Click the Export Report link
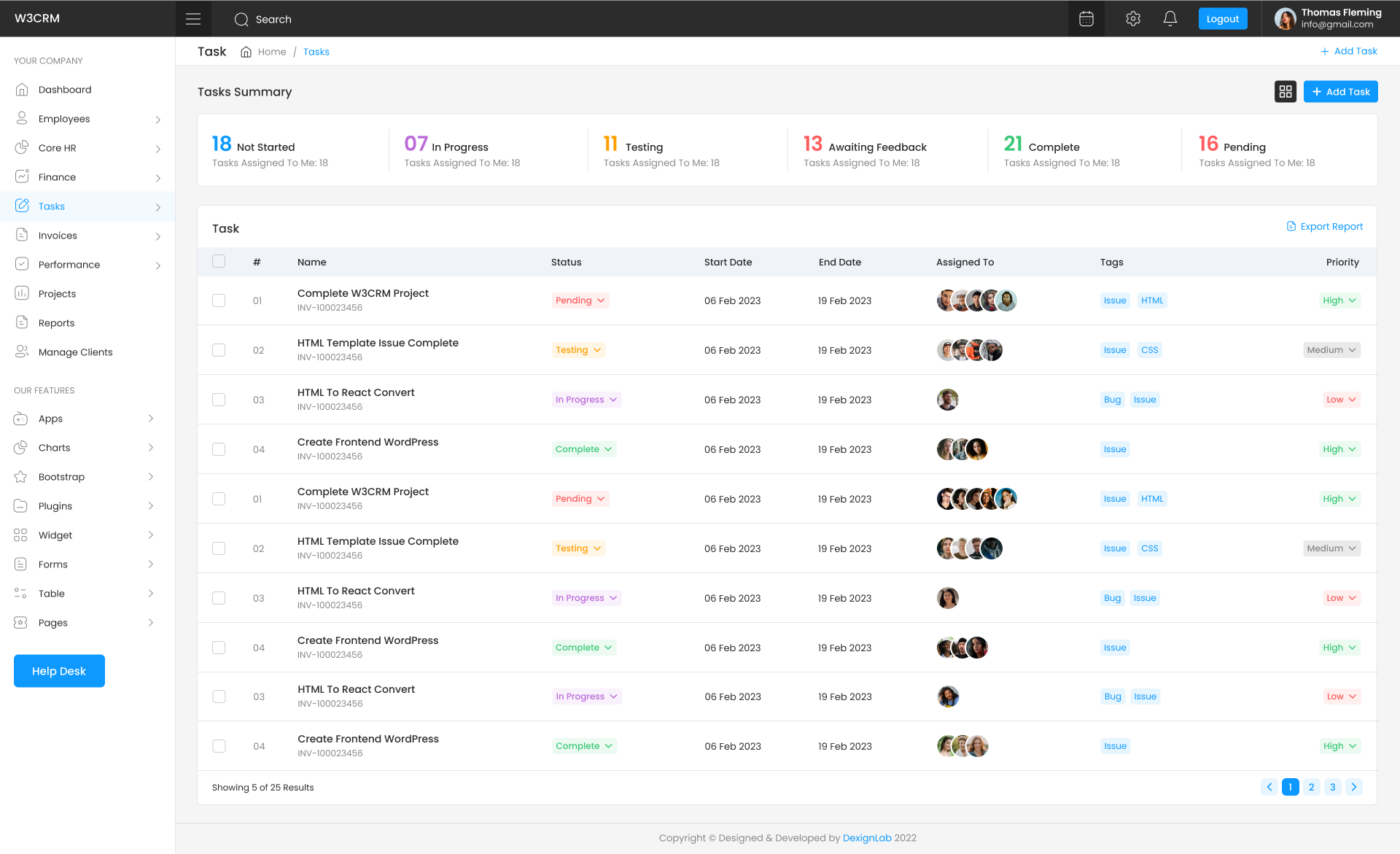1400x854 pixels. tap(1325, 226)
